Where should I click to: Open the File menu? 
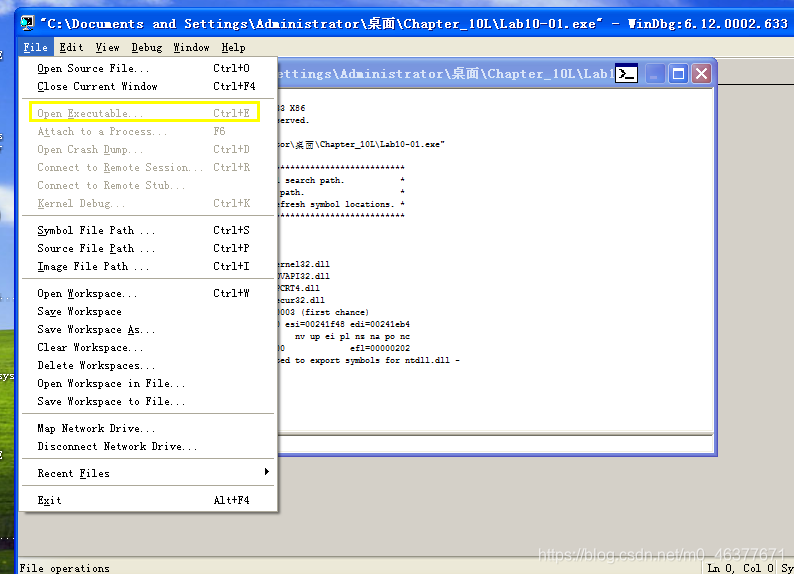[35, 48]
